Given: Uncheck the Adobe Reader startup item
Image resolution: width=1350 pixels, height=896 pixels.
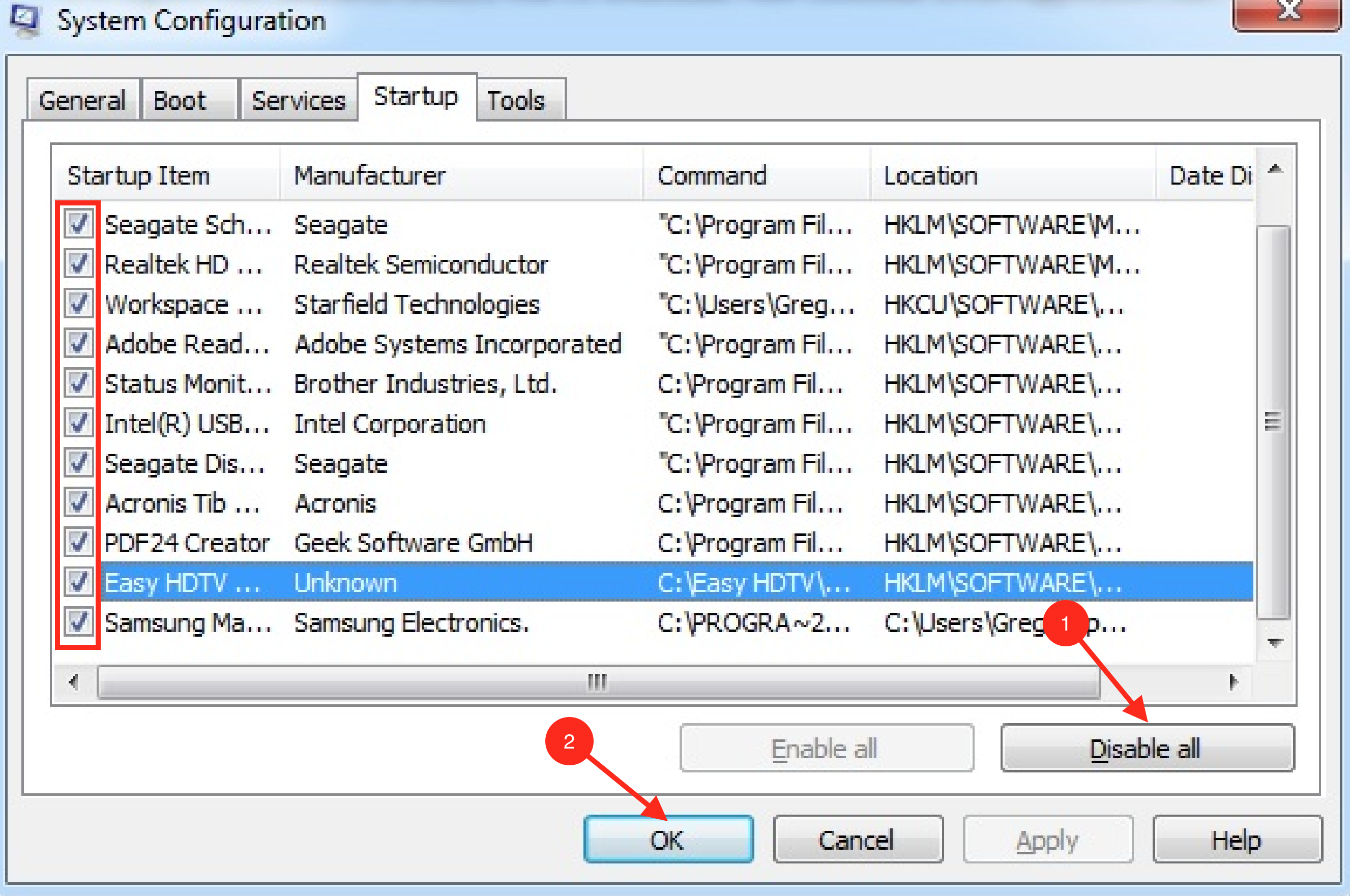Looking at the screenshot, I should point(78,343).
